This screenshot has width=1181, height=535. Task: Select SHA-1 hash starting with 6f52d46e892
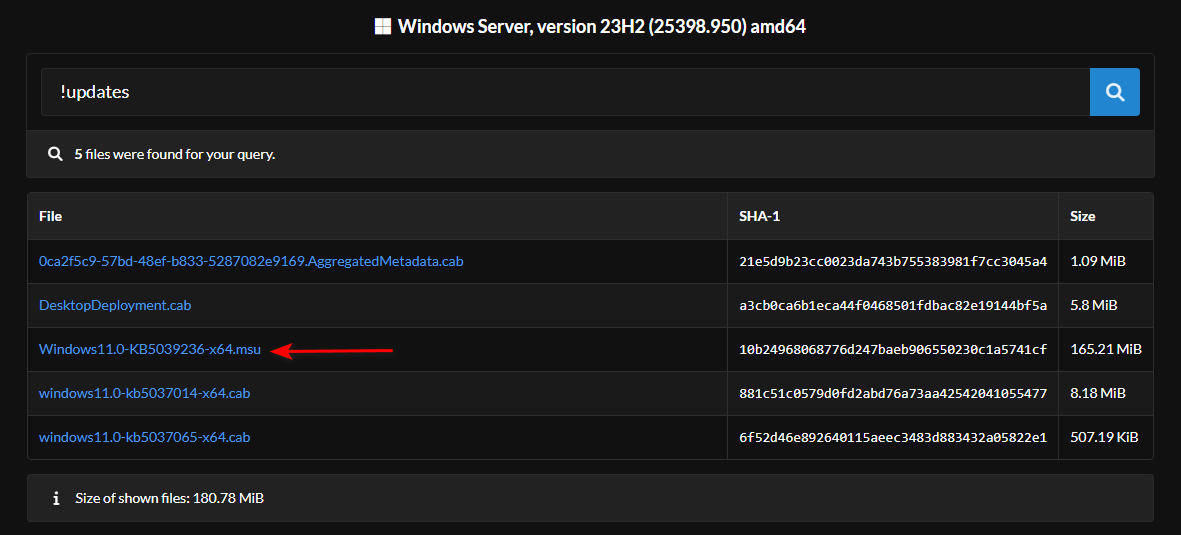[893, 437]
